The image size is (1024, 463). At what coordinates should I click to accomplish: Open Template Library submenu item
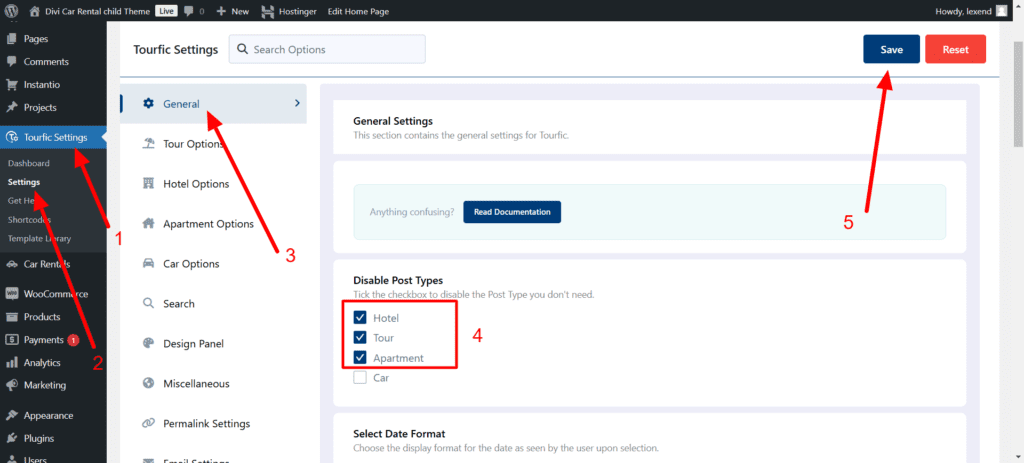coord(39,238)
